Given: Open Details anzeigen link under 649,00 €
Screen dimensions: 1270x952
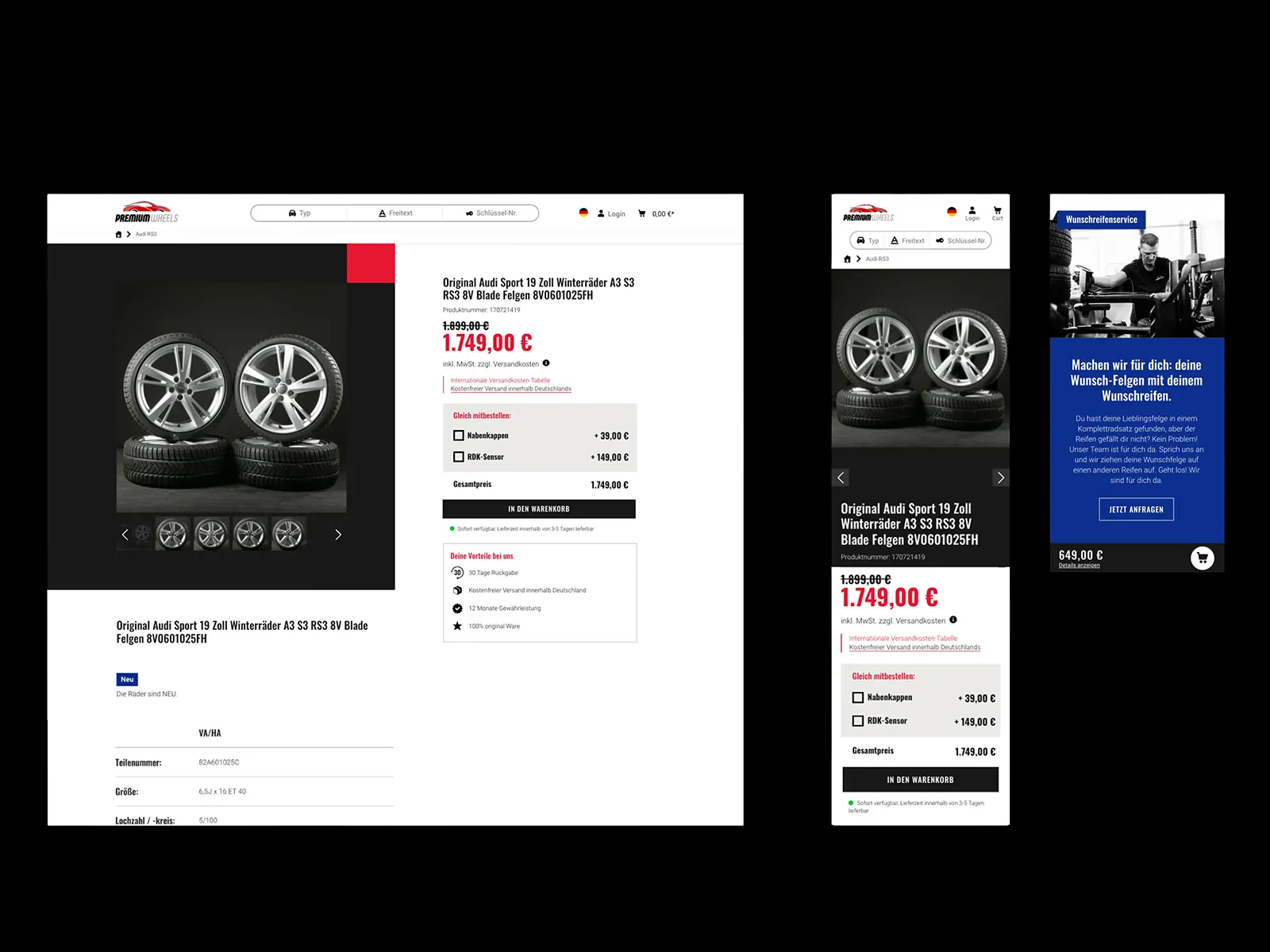Looking at the screenshot, I should click(x=1079, y=565).
